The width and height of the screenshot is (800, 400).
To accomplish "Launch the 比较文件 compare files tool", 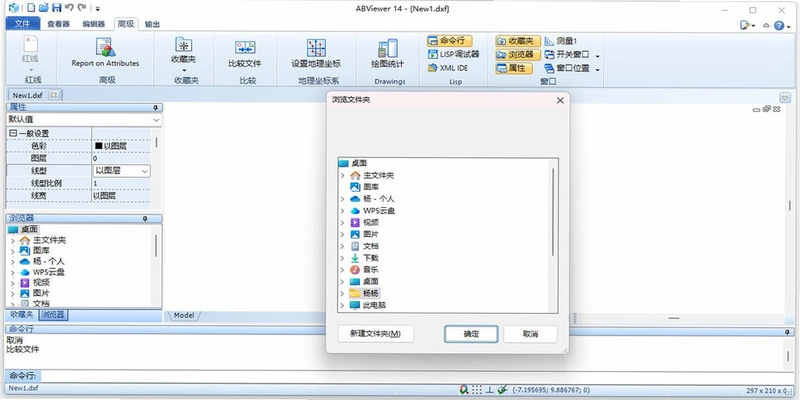I will pyautogui.click(x=244, y=53).
